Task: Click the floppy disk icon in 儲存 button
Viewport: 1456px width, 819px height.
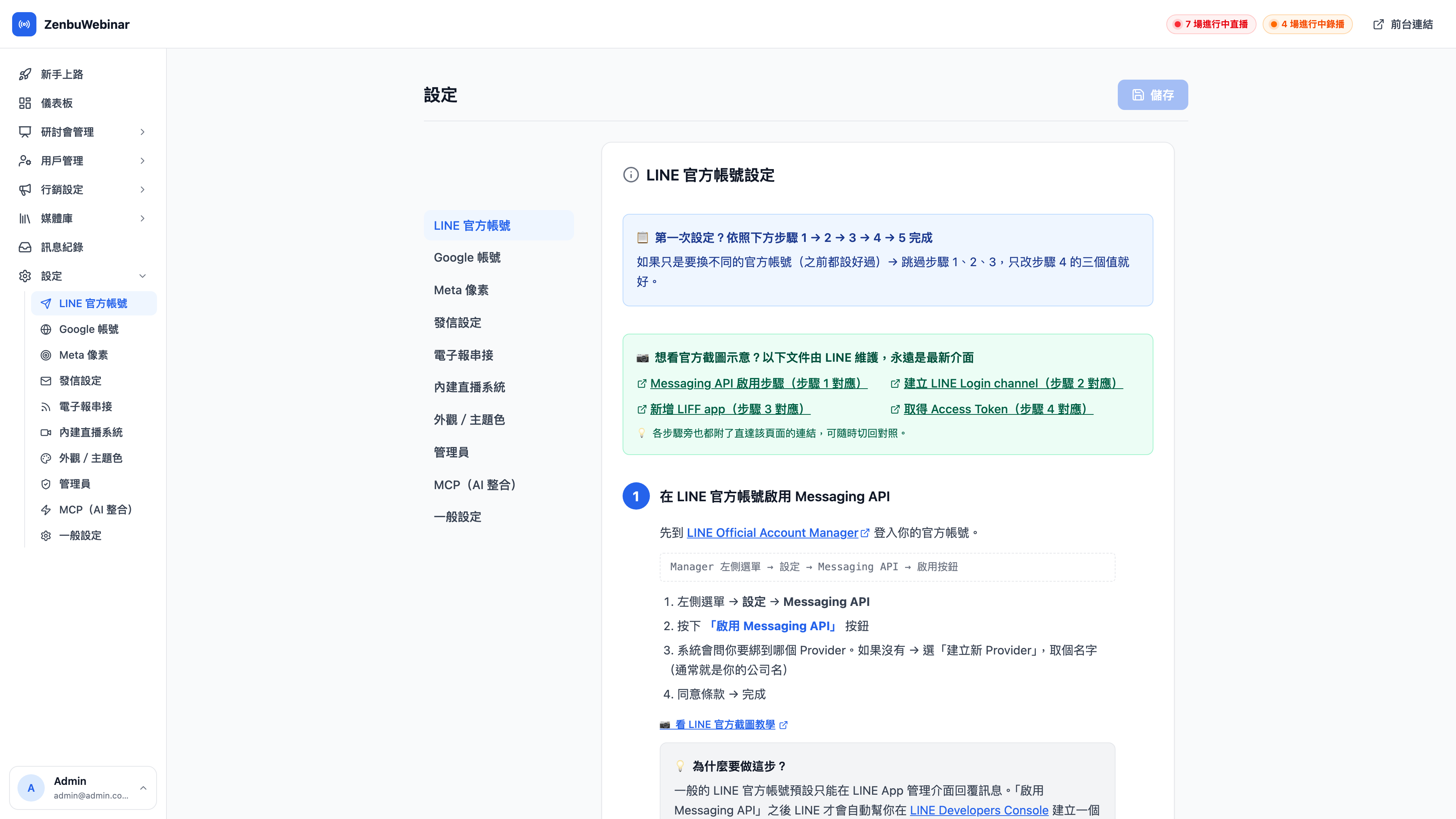Action: click(1138, 95)
